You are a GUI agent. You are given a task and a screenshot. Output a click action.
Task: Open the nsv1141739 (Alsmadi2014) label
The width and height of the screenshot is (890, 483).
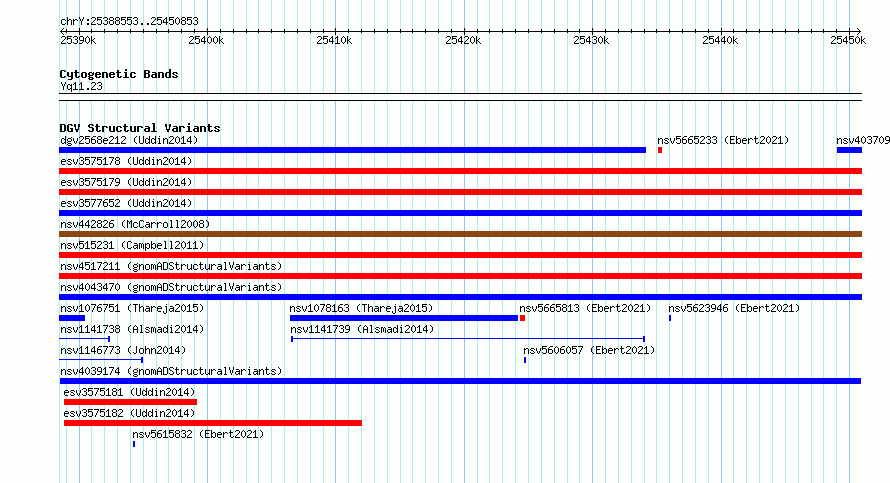(362, 329)
